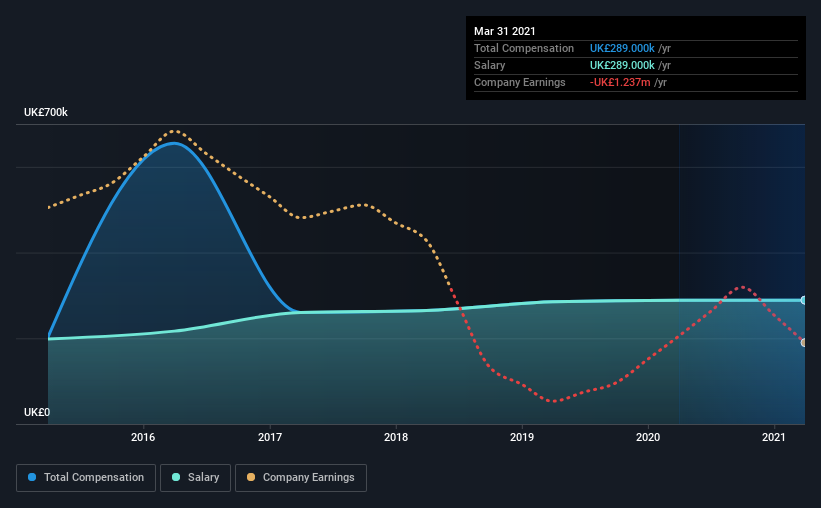This screenshot has width=821, height=508.
Task: Click the Company Earnings end marker at 2021
Action: 804,343
